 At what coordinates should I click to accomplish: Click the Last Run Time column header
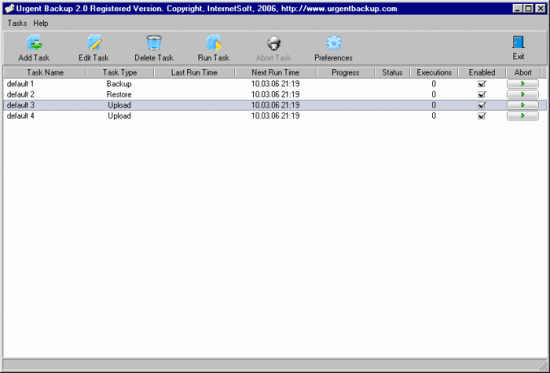[194, 73]
